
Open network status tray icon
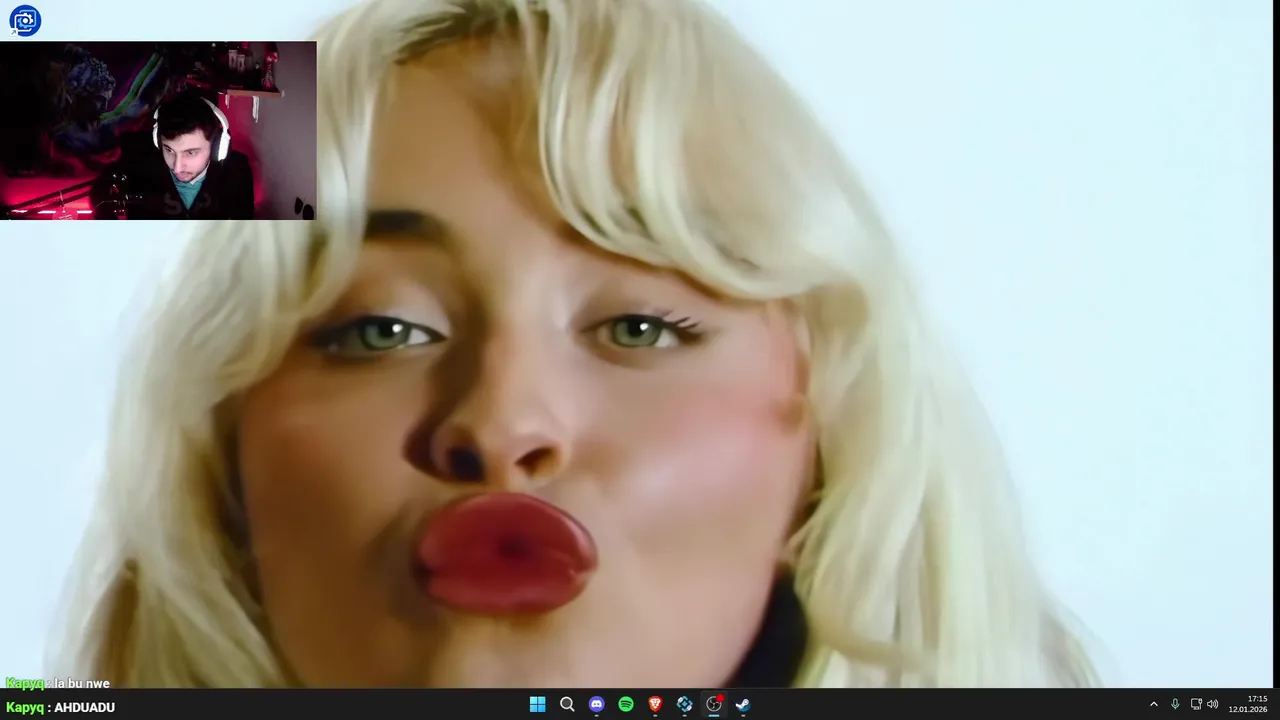pyautogui.click(x=1196, y=704)
